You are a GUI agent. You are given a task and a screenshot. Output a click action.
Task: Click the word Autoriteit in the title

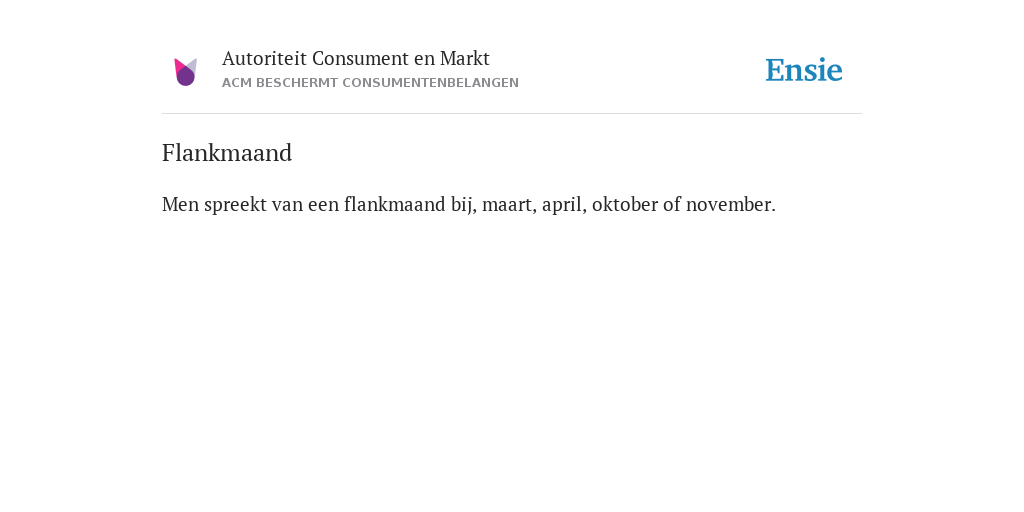[264, 59]
